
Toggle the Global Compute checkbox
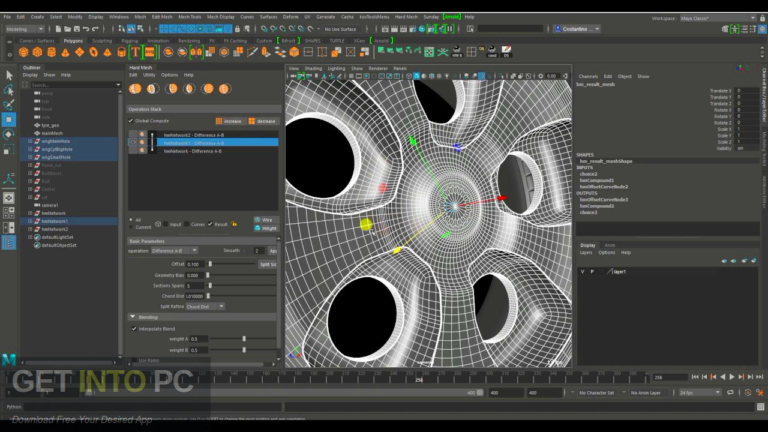[131, 121]
